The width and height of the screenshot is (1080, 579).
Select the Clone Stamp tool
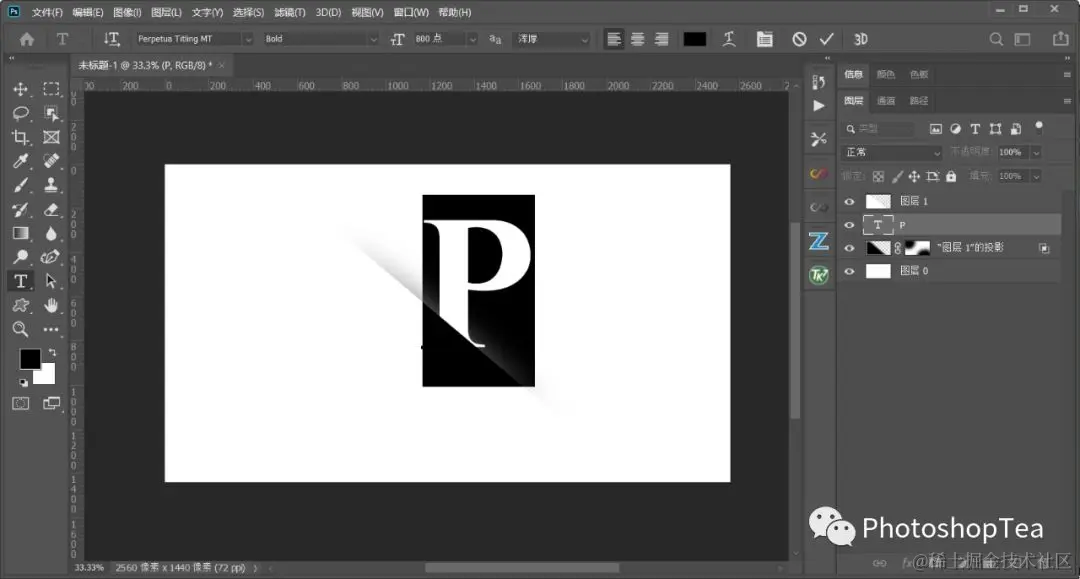click(x=51, y=185)
